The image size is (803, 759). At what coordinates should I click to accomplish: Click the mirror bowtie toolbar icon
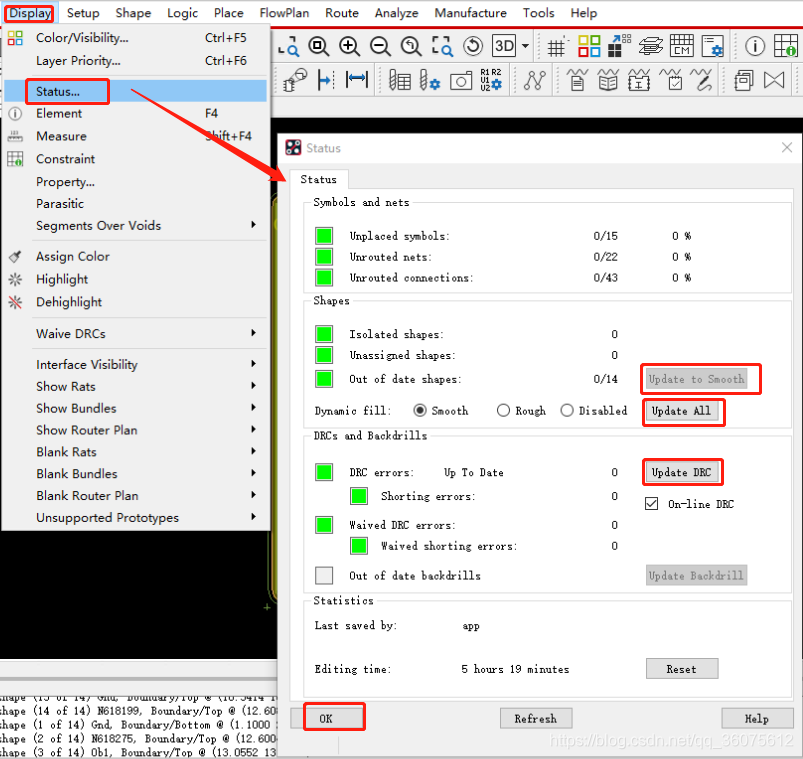coord(774,80)
